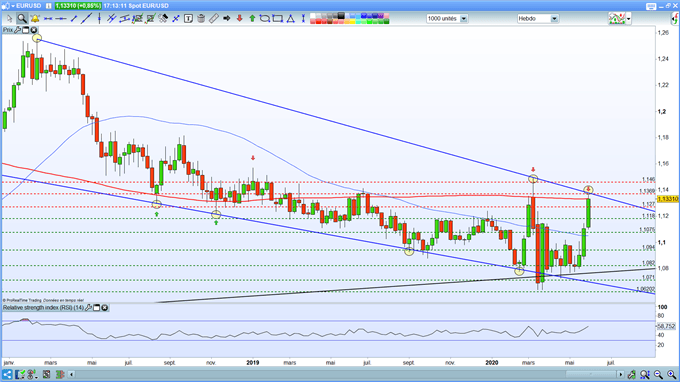
Task: Click the keyboard icon in title bar
Action: pos(651,6)
